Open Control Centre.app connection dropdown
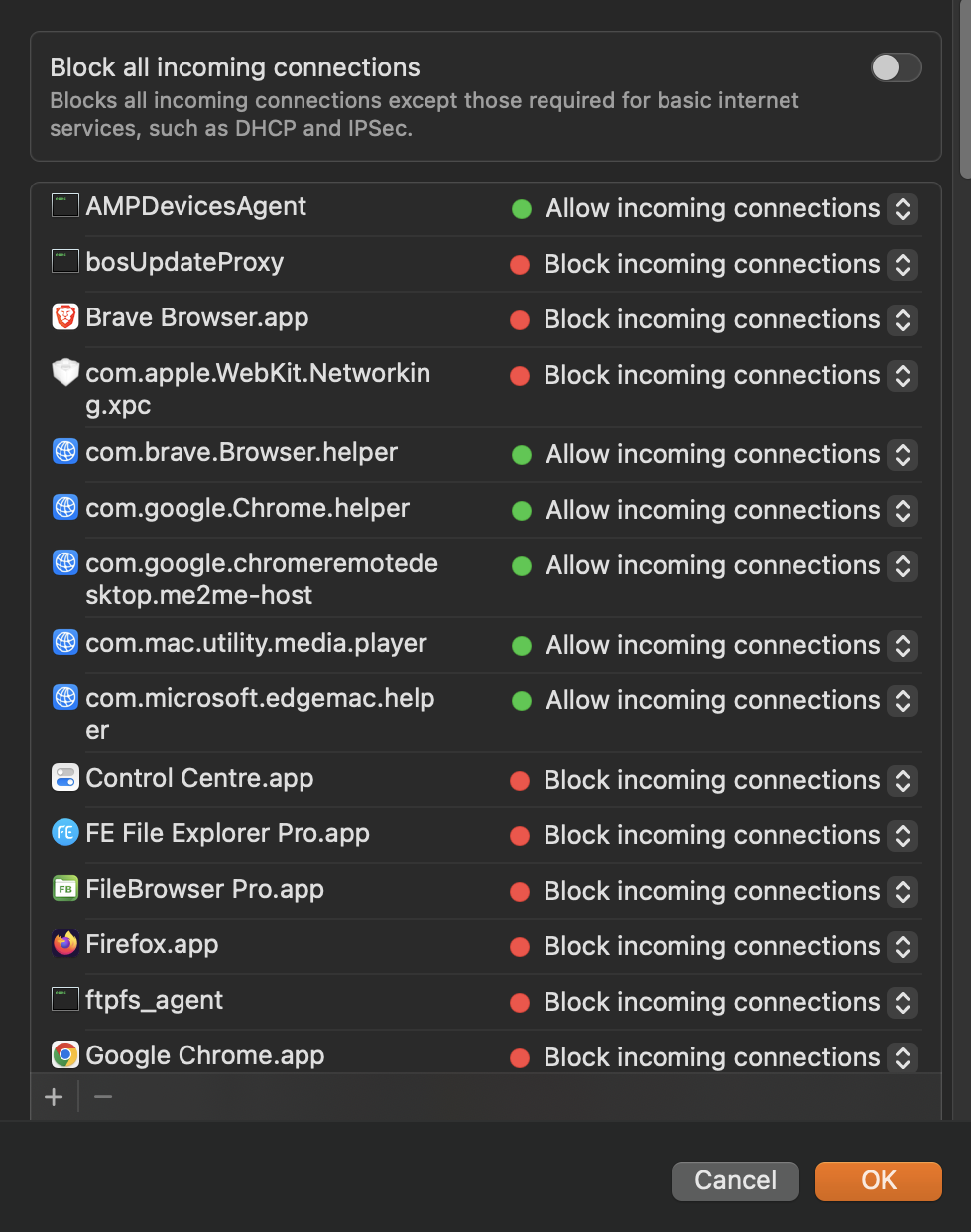Viewport: 971px width, 1232px height. click(x=902, y=781)
